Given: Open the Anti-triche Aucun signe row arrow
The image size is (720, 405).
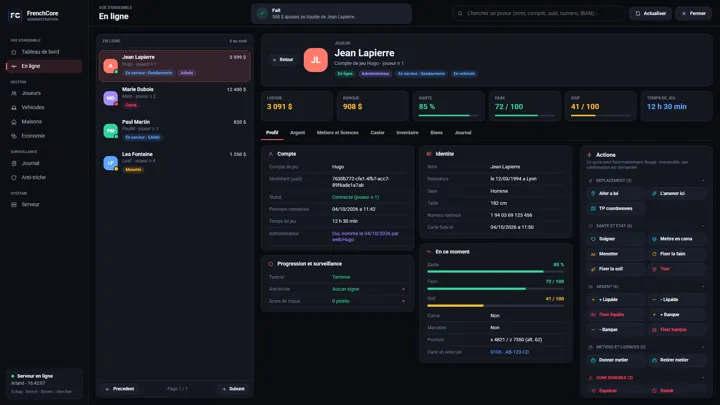Looking at the screenshot, I should coord(404,289).
